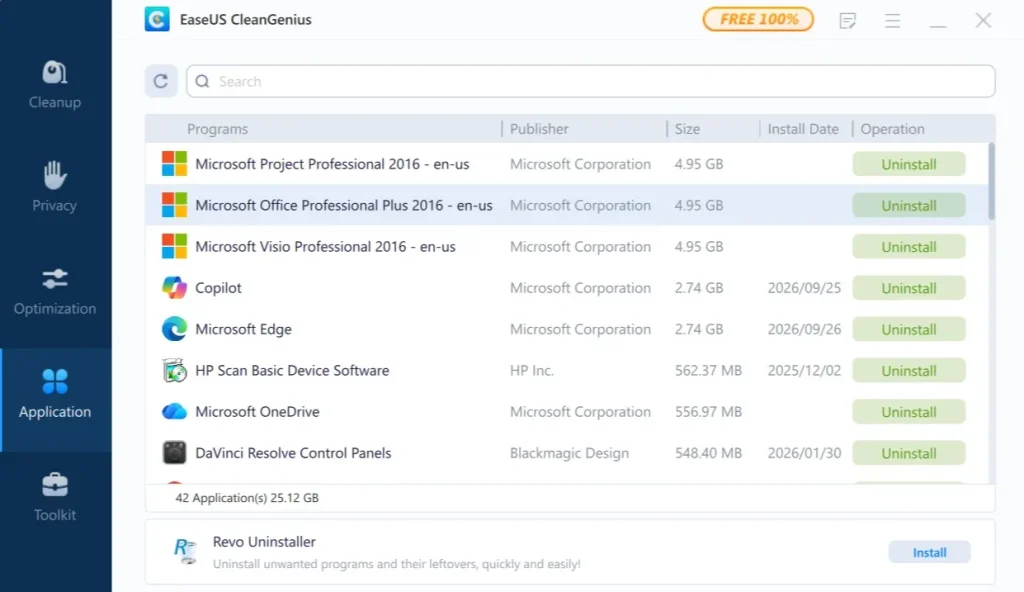The height and width of the screenshot is (592, 1024).
Task: Click the EaseUS CleanGenius logo icon
Action: coord(157,20)
